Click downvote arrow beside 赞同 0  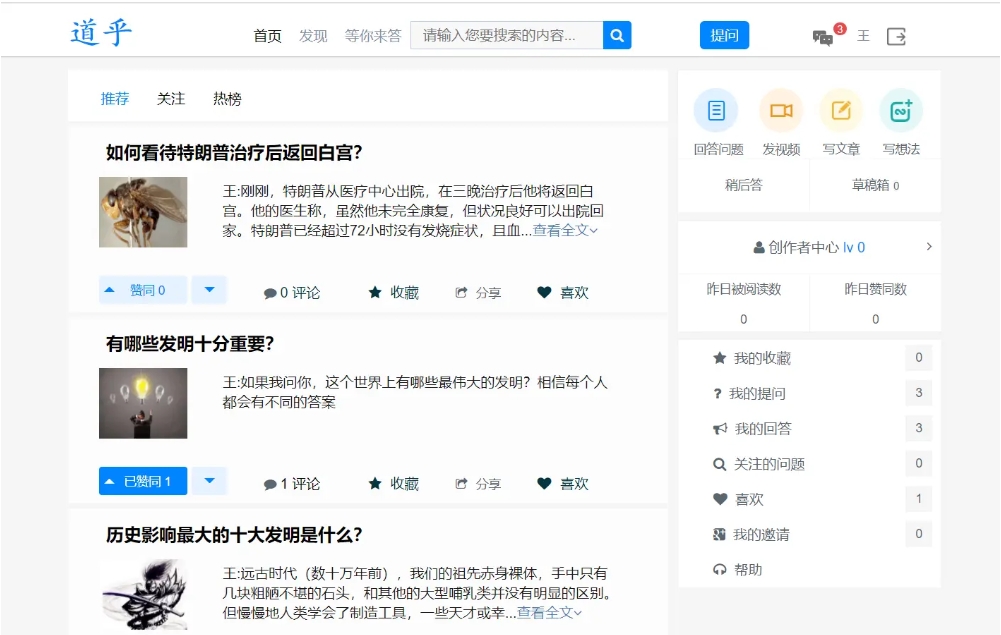click(x=209, y=290)
